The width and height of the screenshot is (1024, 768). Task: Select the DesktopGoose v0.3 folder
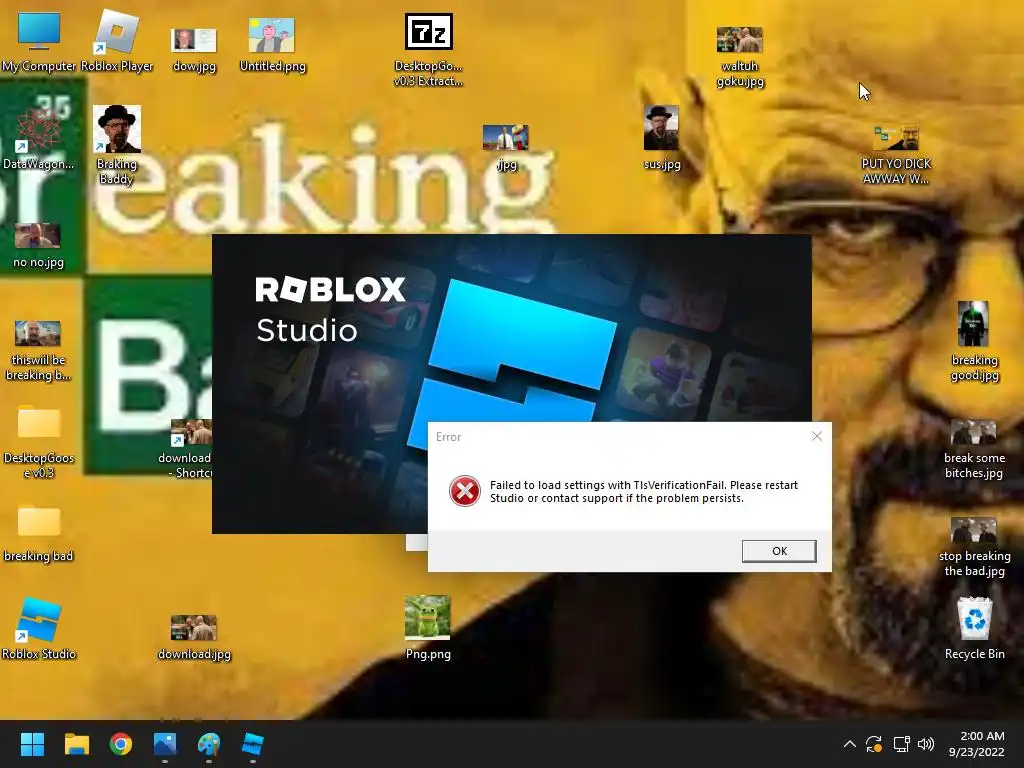click(x=39, y=442)
